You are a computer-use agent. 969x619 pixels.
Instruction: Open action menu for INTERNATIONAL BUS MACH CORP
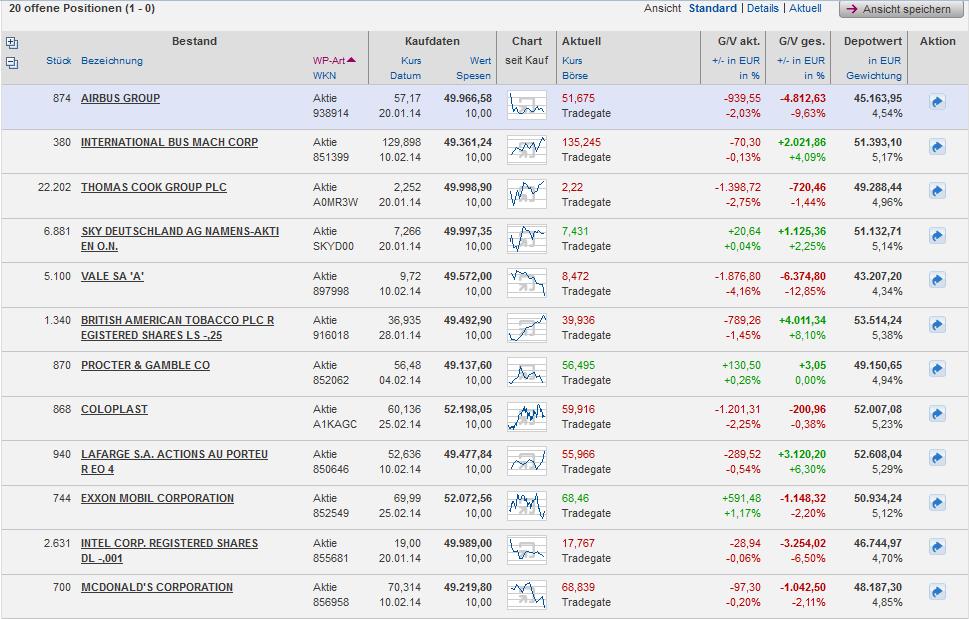(x=937, y=147)
